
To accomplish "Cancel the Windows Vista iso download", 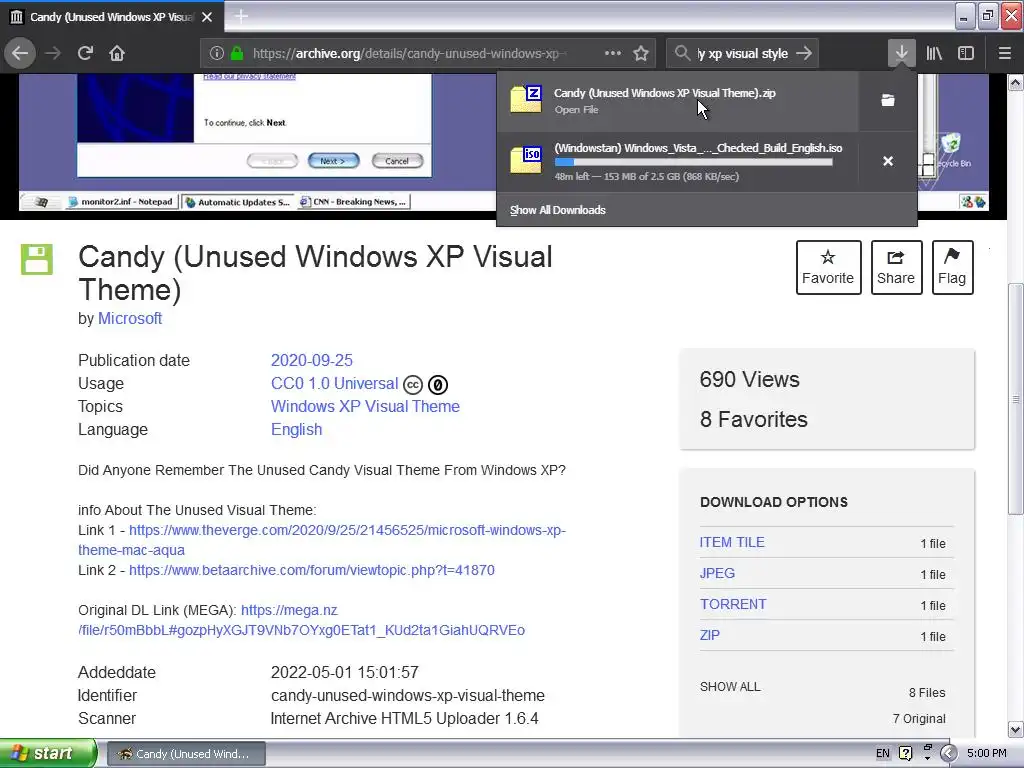I will (x=888, y=161).
